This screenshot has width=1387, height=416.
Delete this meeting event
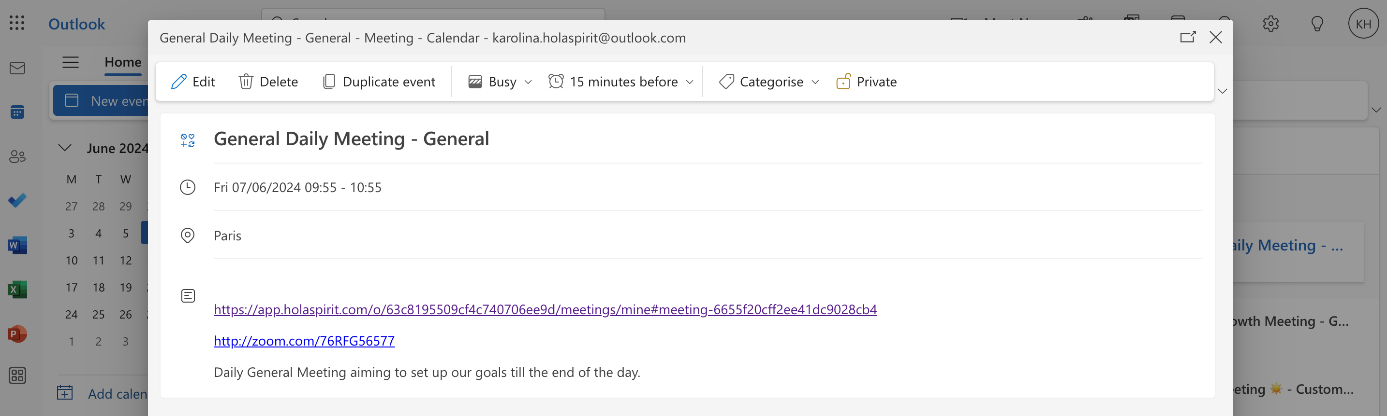tap(268, 82)
